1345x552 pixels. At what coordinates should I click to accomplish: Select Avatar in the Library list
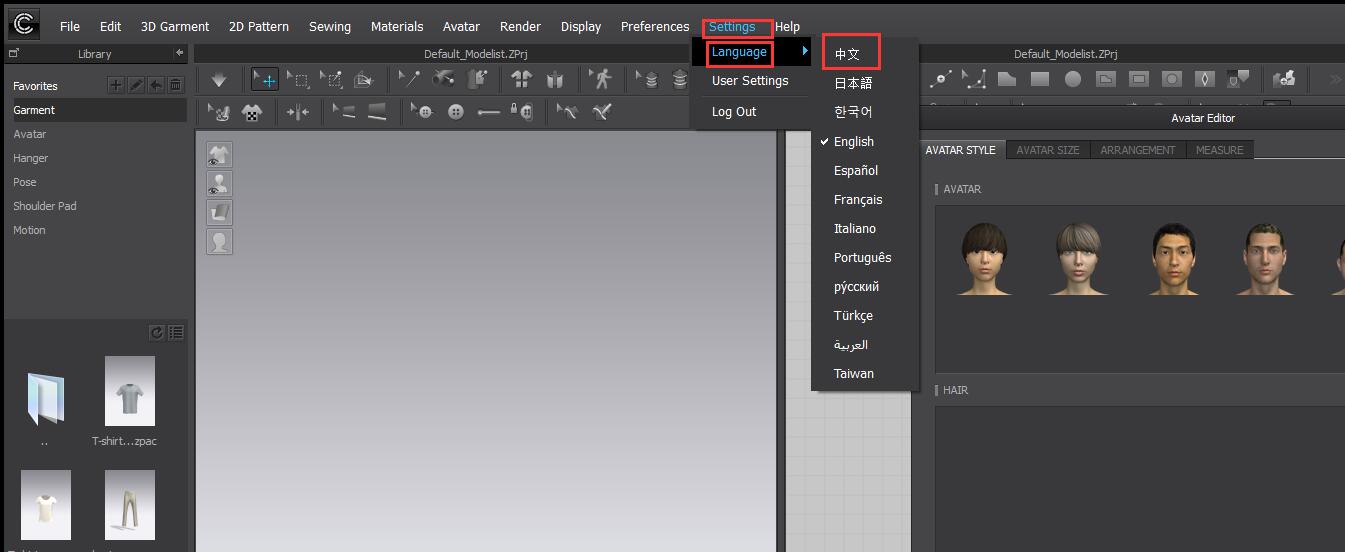coord(30,134)
